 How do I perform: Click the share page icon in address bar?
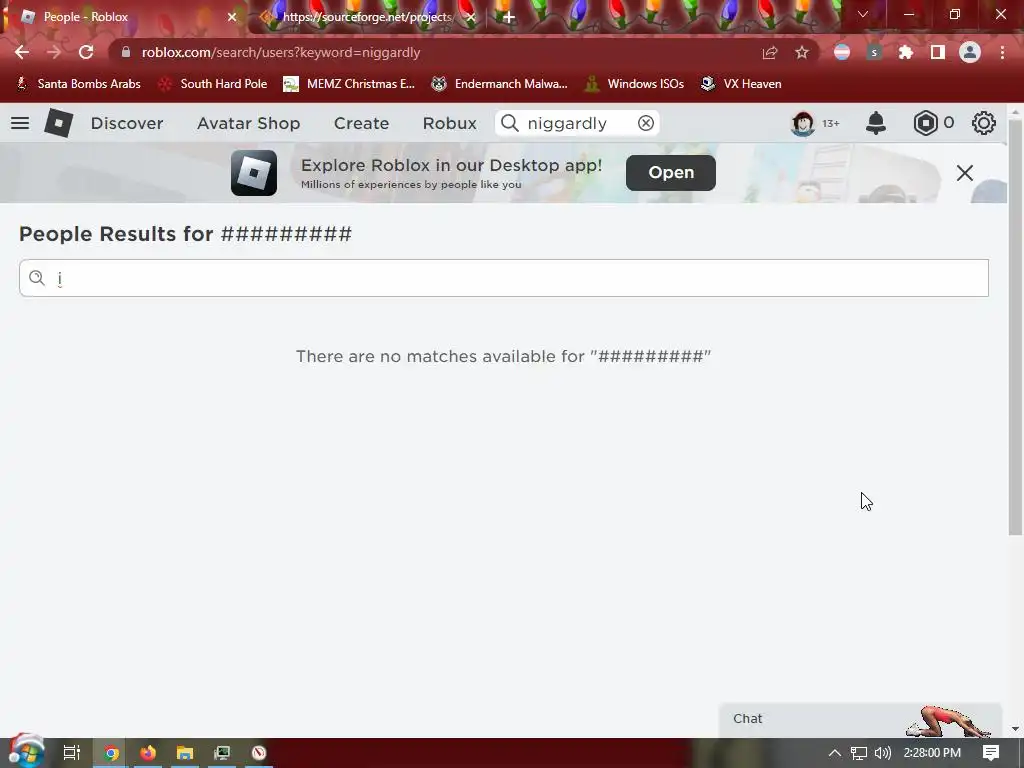770,53
